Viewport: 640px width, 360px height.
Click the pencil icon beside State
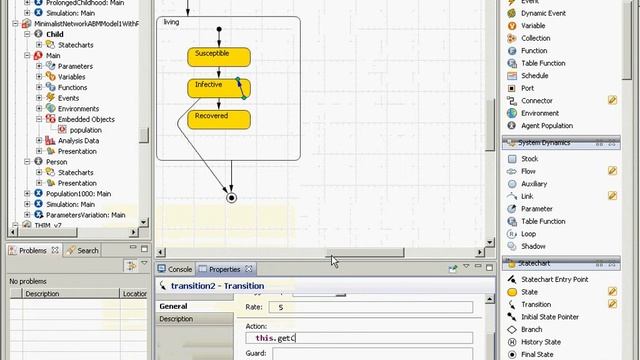point(612,291)
